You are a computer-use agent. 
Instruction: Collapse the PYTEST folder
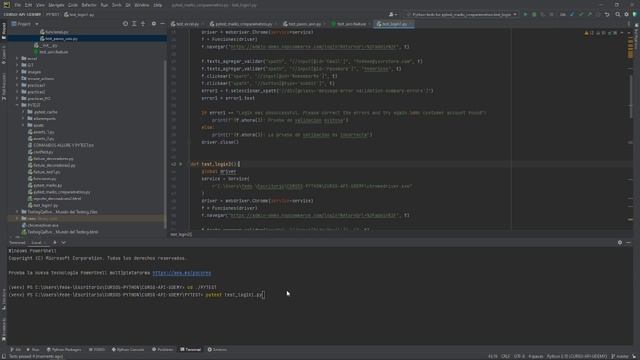17,105
